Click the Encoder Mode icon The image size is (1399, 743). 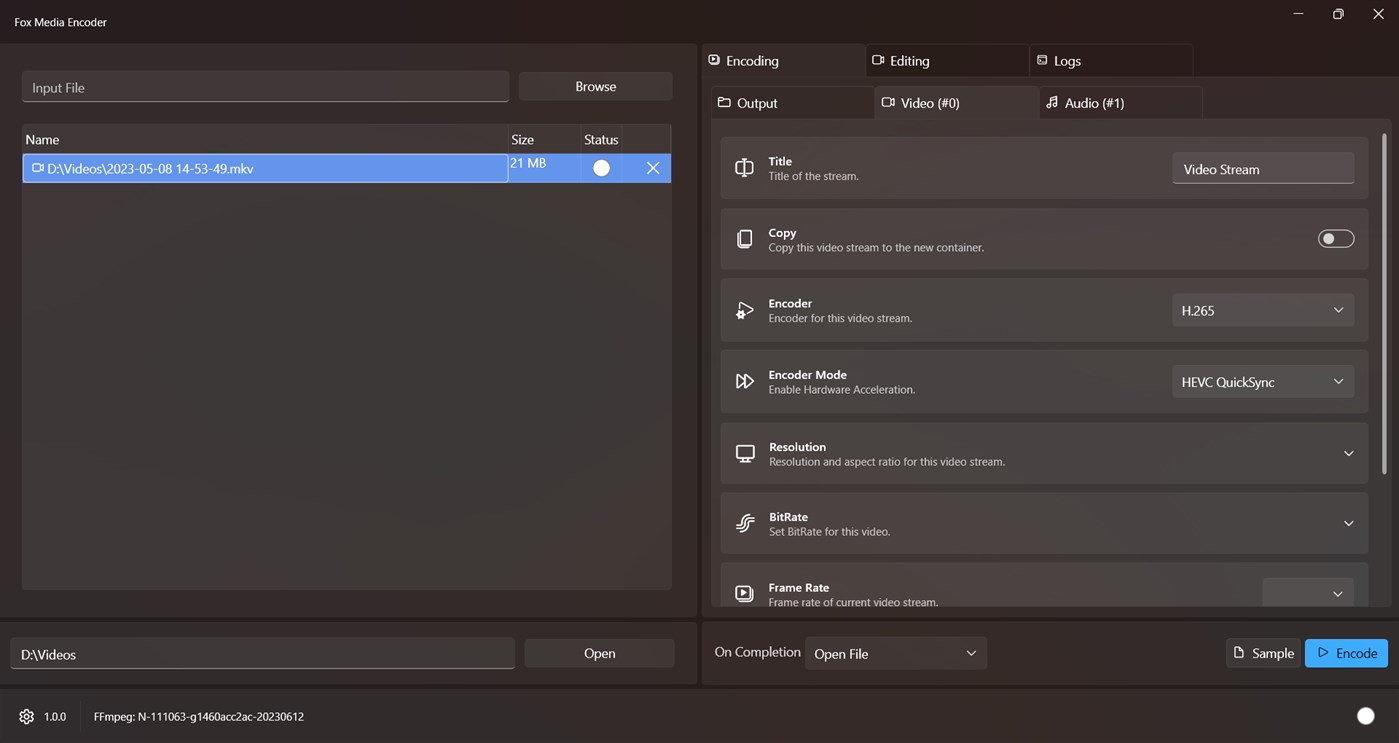coord(744,381)
